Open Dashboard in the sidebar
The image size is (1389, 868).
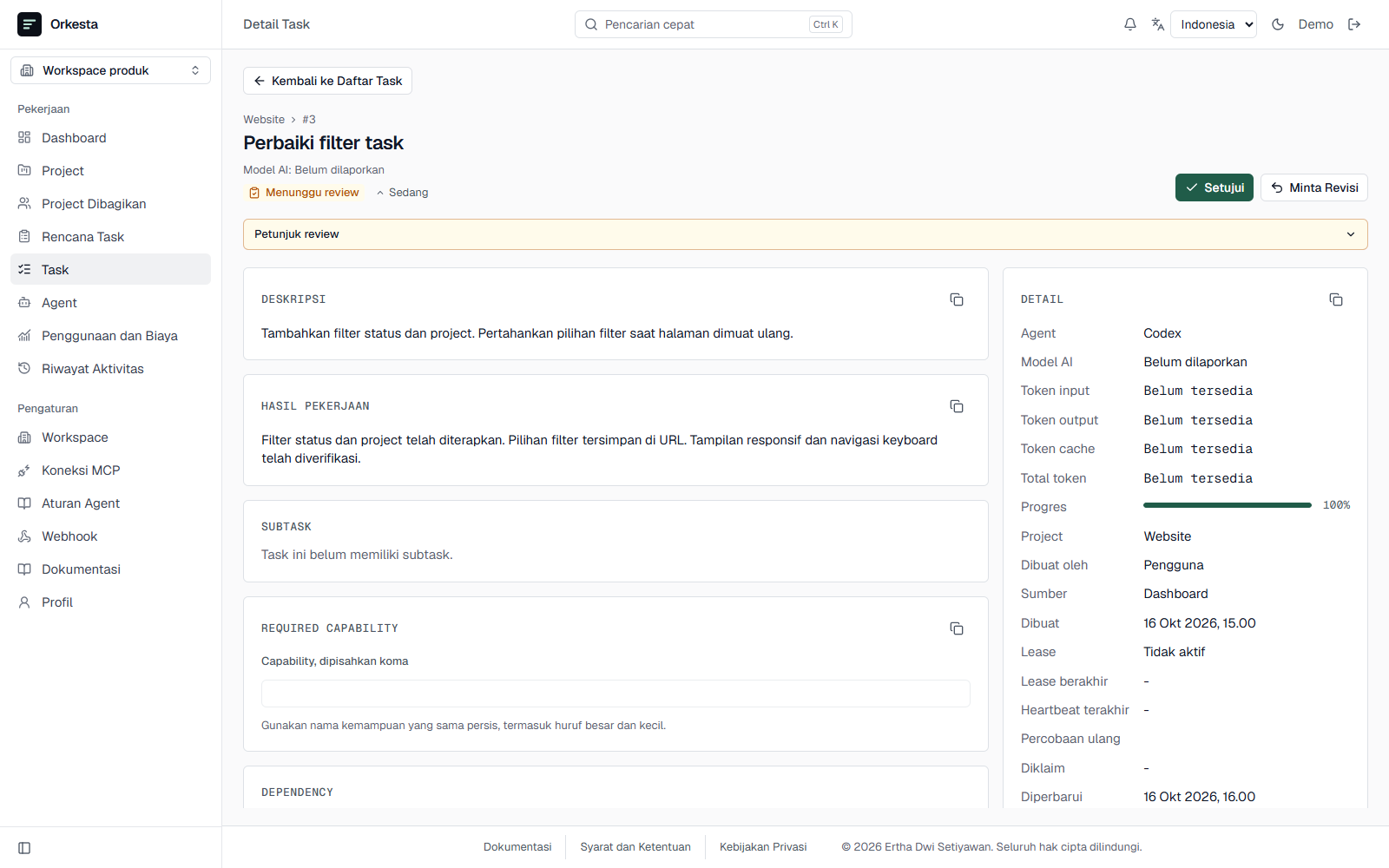pyautogui.click(x=110, y=138)
